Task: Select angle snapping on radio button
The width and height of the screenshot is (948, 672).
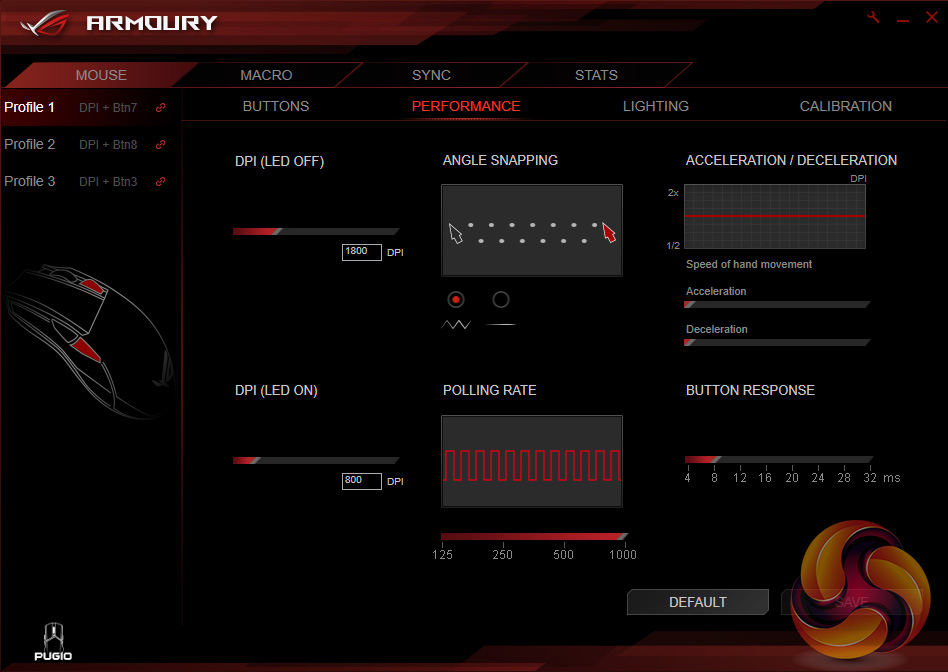Action: point(501,299)
